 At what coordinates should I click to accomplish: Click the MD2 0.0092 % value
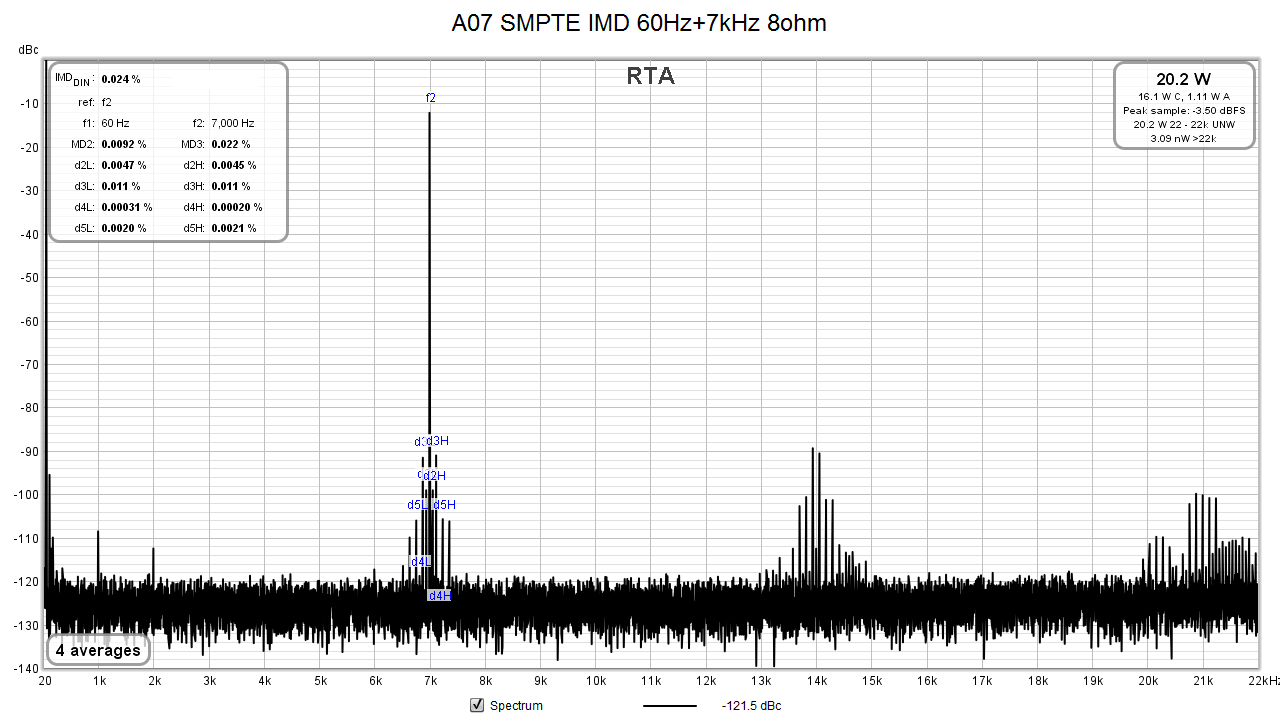[124, 144]
